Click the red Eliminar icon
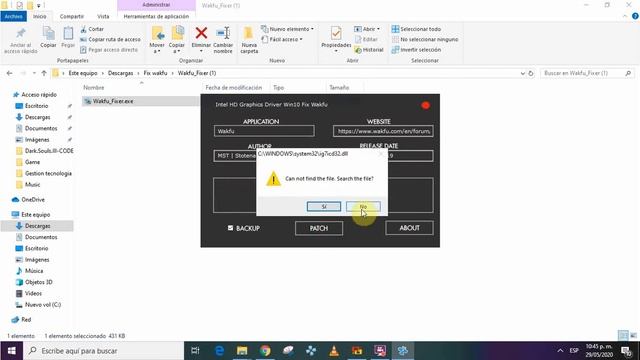The width and height of the screenshot is (640, 360). [201, 33]
